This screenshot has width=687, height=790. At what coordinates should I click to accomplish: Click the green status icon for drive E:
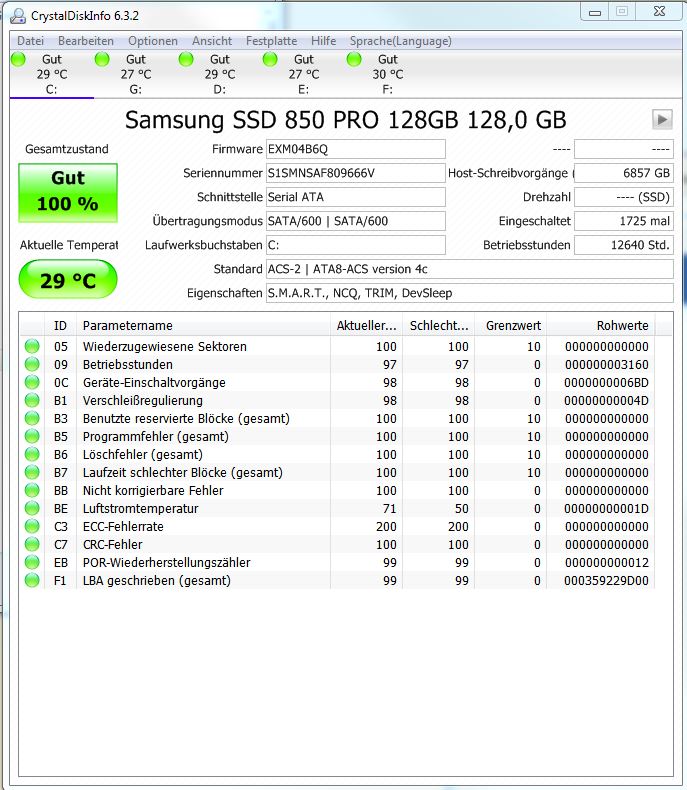(270, 59)
